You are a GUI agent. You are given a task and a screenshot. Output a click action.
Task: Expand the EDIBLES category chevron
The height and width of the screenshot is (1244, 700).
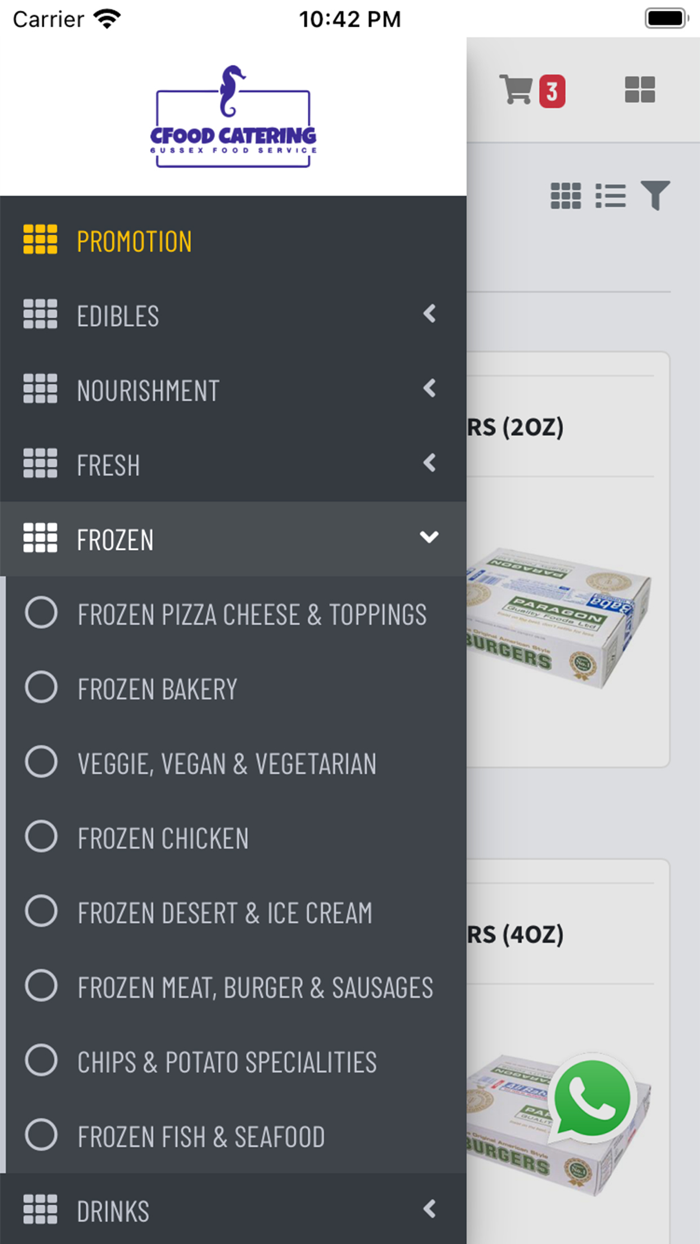point(429,314)
